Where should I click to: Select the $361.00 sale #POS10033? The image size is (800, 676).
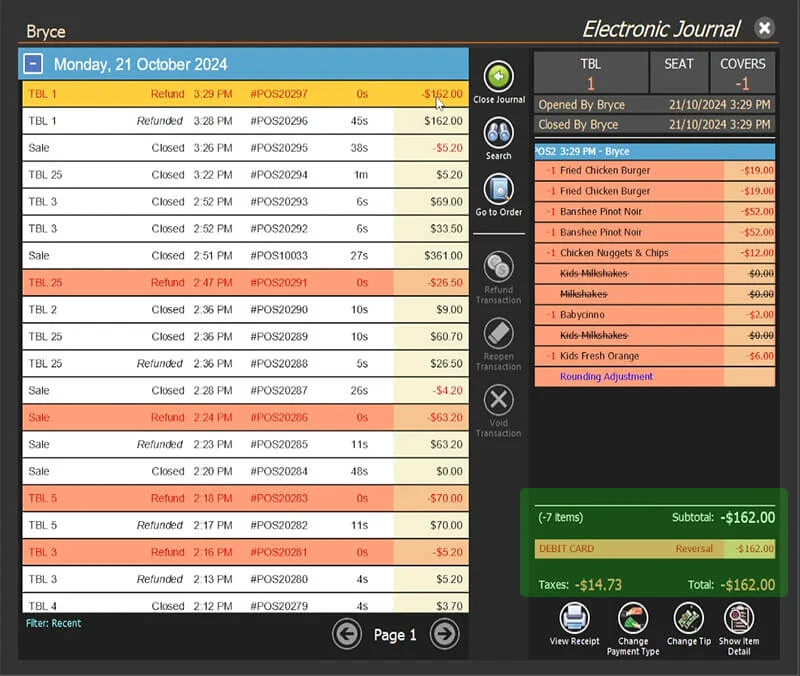pos(245,256)
